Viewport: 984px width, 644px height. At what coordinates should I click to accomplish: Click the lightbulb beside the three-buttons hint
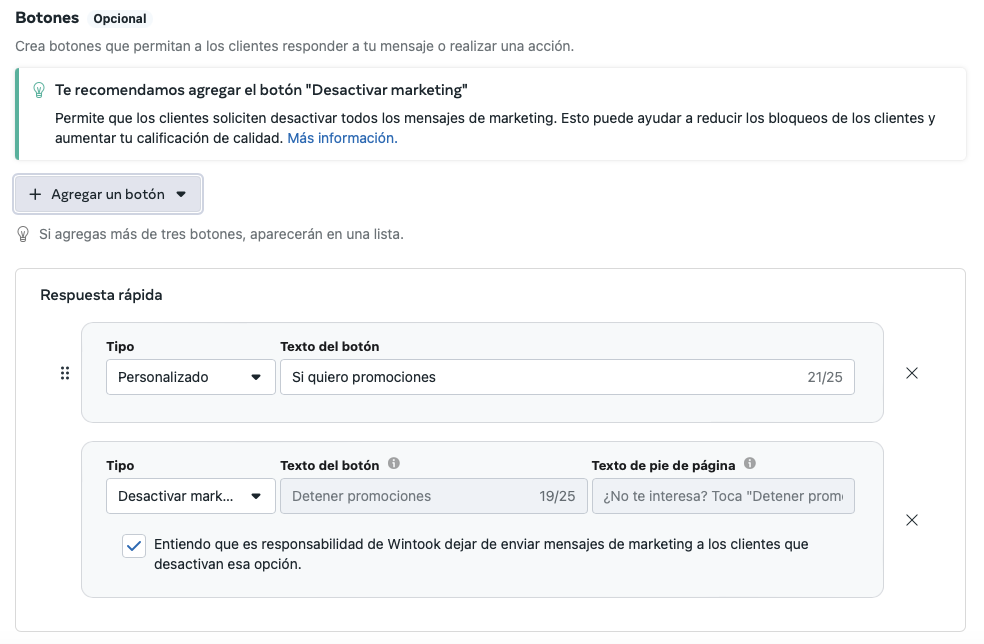pyautogui.click(x=23, y=234)
